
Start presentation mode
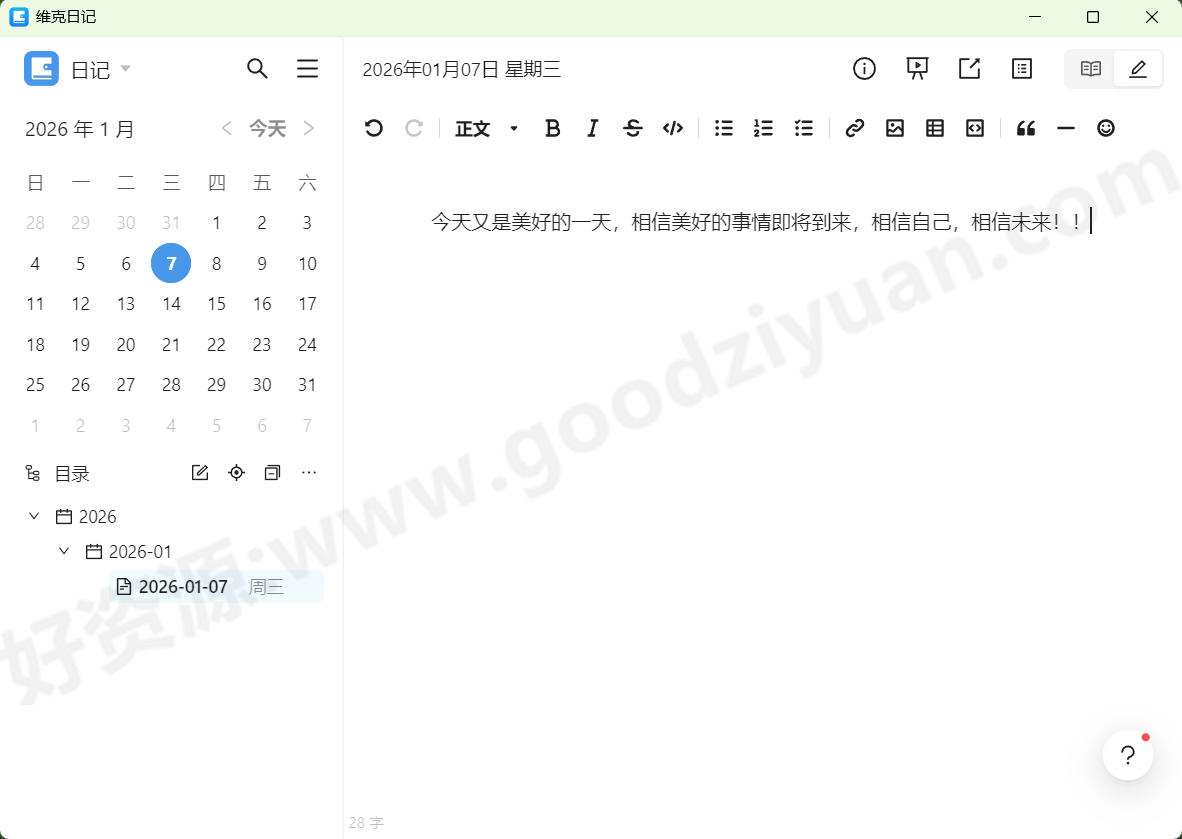917,68
